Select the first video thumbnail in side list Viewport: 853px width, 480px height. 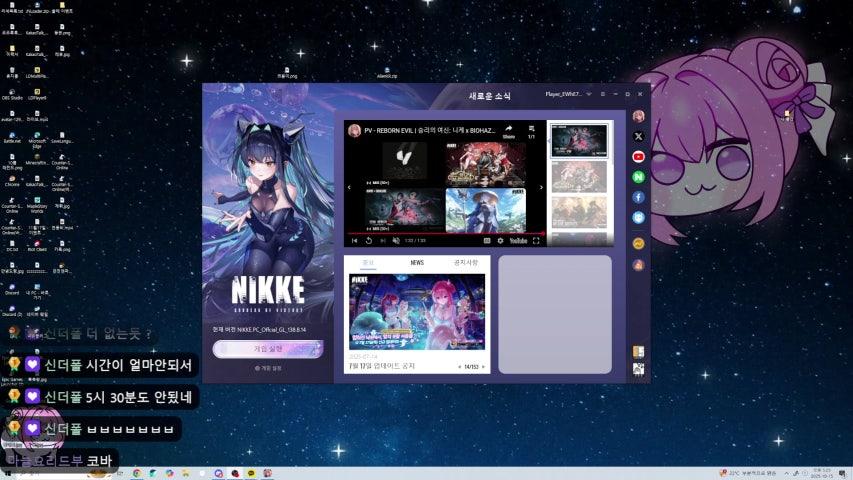579,140
